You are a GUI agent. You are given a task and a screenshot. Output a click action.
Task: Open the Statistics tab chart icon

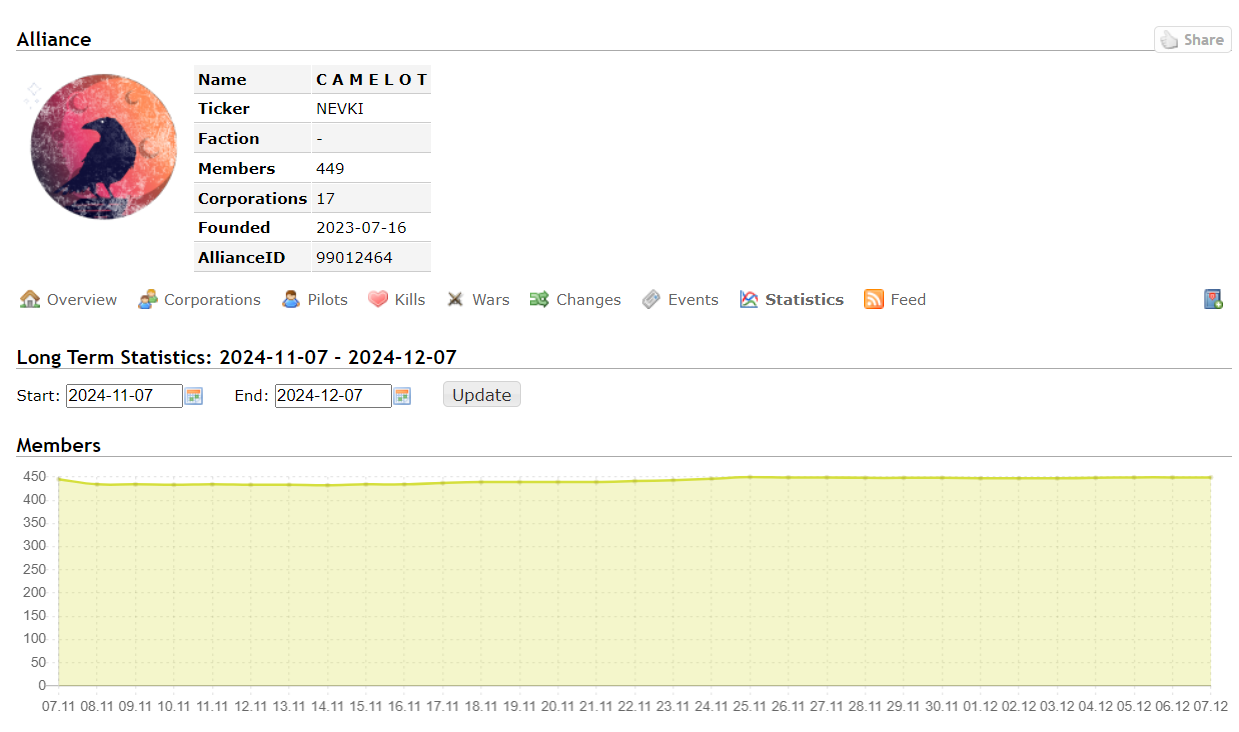click(x=749, y=299)
